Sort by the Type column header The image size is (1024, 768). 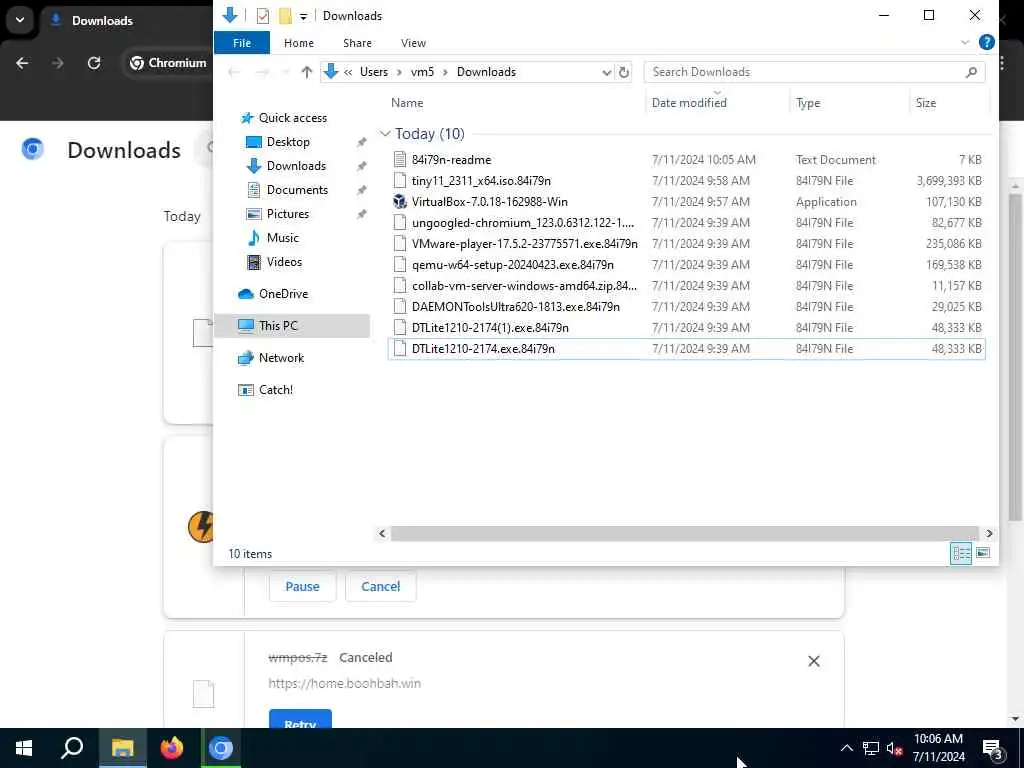pyautogui.click(x=808, y=103)
